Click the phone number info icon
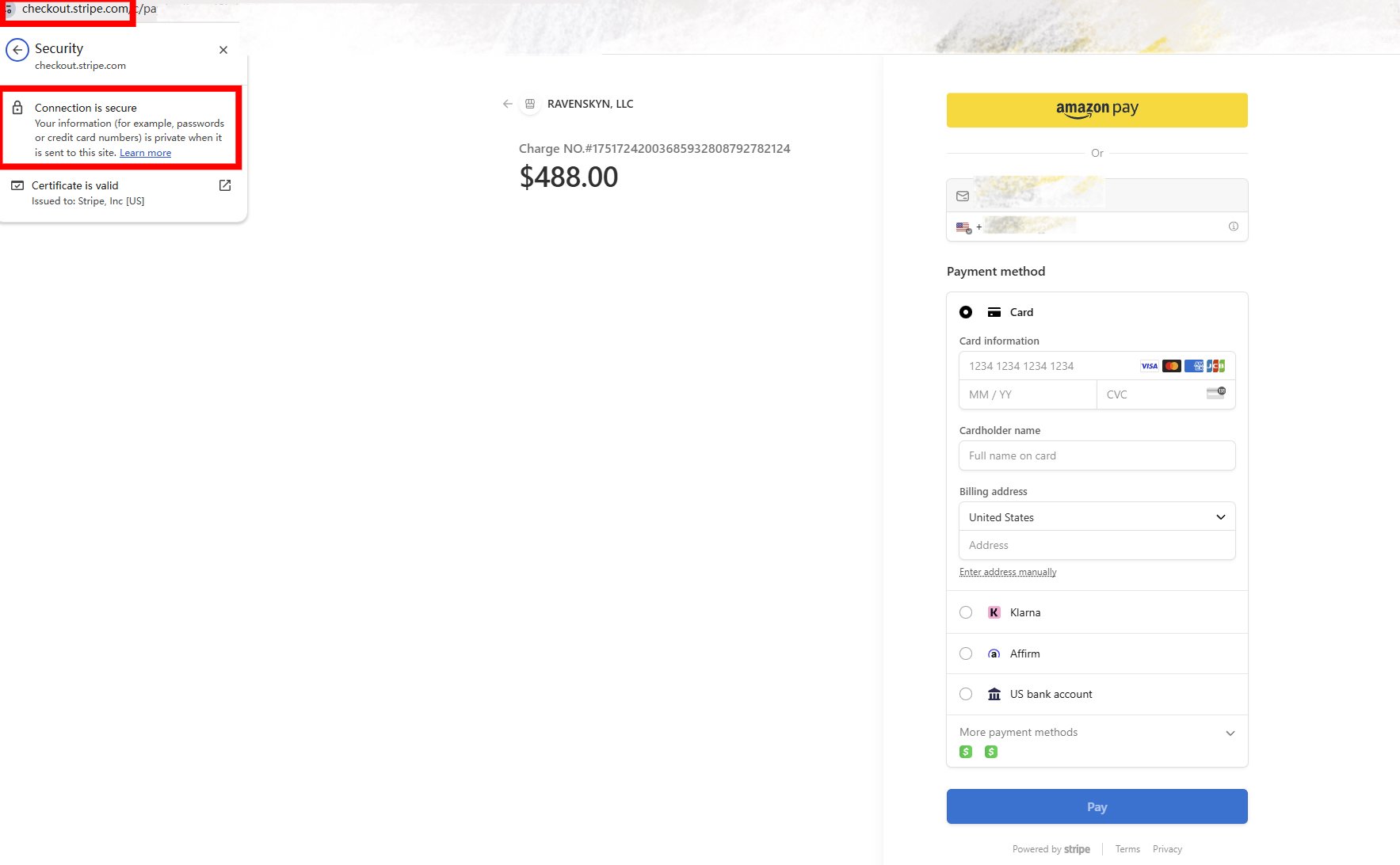 [1234, 227]
